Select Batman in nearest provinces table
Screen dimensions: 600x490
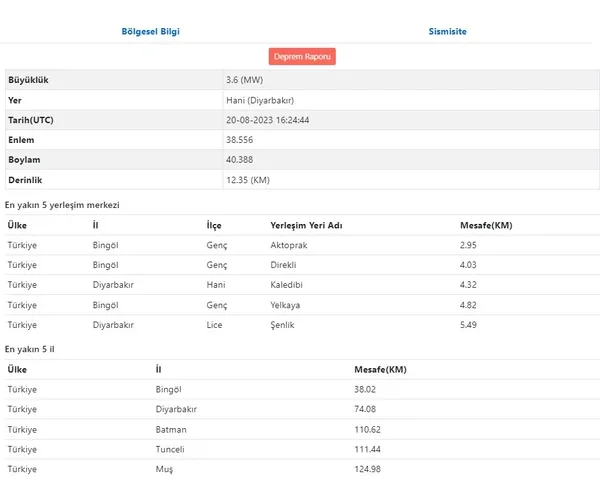[172, 429]
